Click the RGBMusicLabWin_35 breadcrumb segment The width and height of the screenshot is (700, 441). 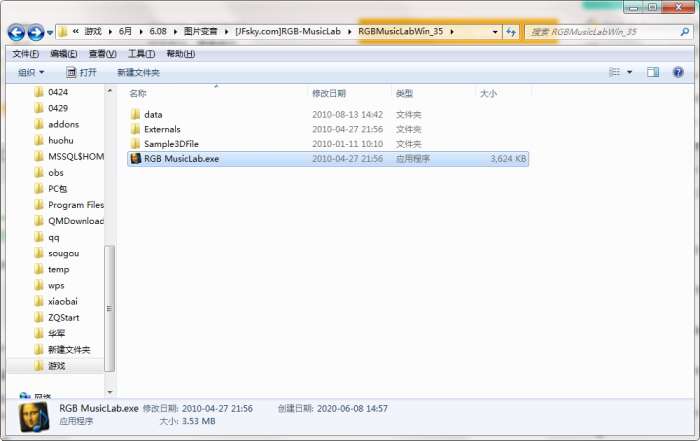tap(400, 31)
